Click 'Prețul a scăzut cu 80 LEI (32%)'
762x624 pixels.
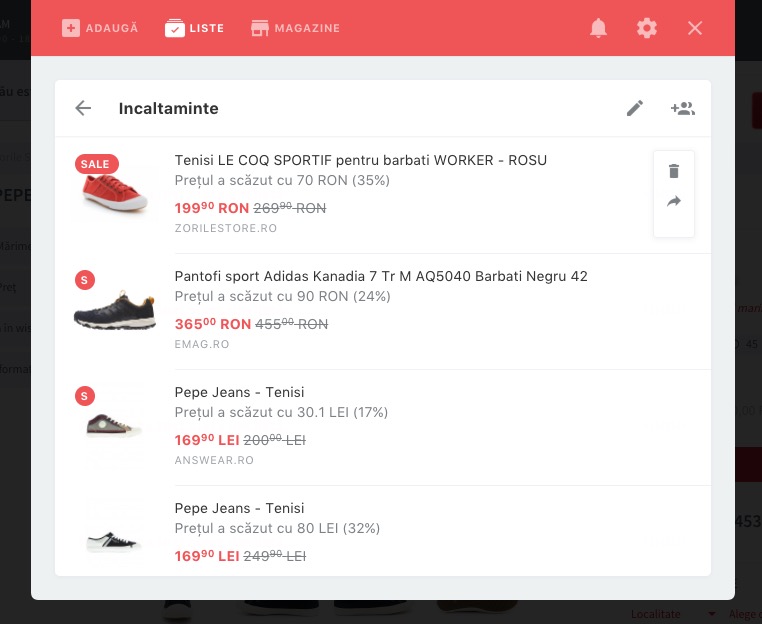tap(277, 528)
